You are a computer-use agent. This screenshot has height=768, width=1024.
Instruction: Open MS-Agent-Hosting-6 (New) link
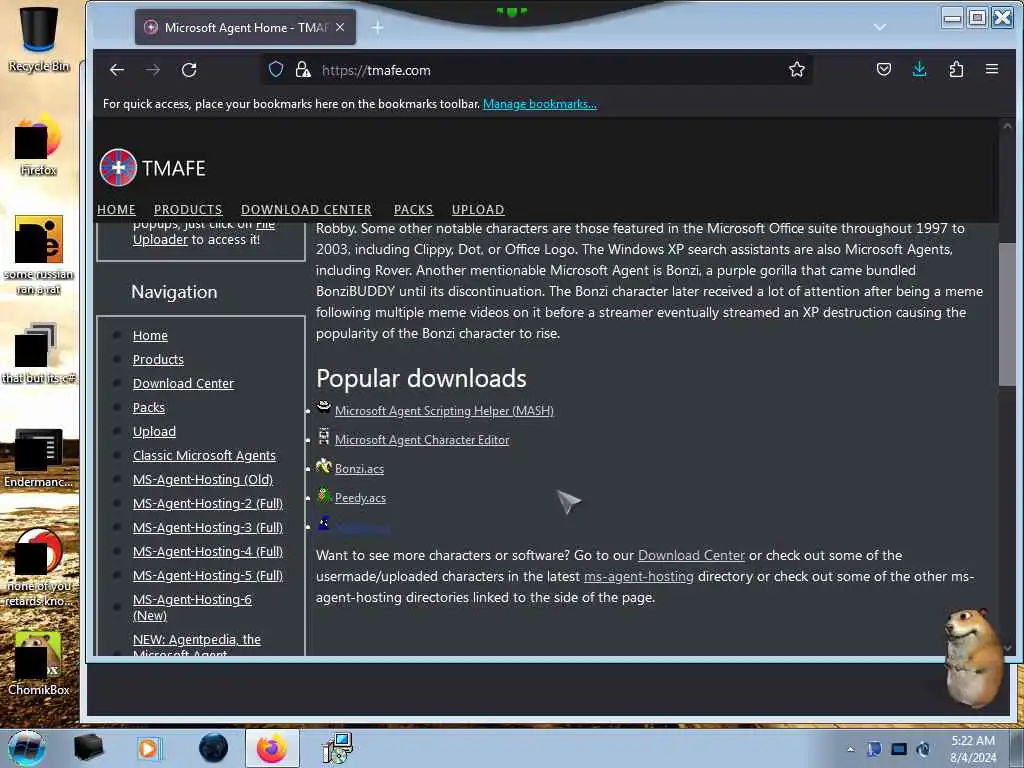pyautogui.click(x=192, y=607)
